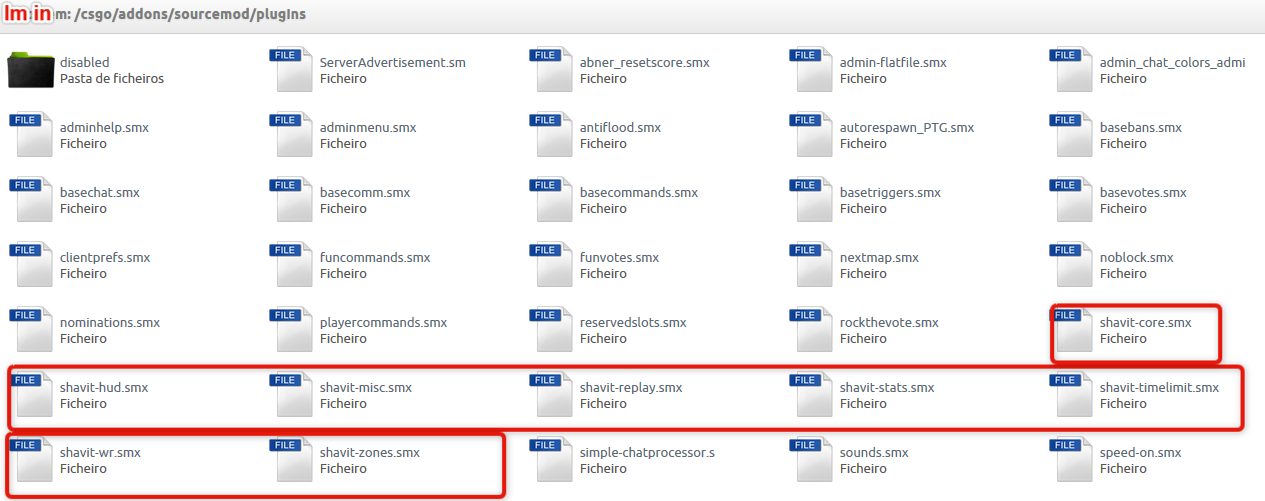Click the noblock.smx file icon
This screenshot has width=1265, height=501.
1071,265
